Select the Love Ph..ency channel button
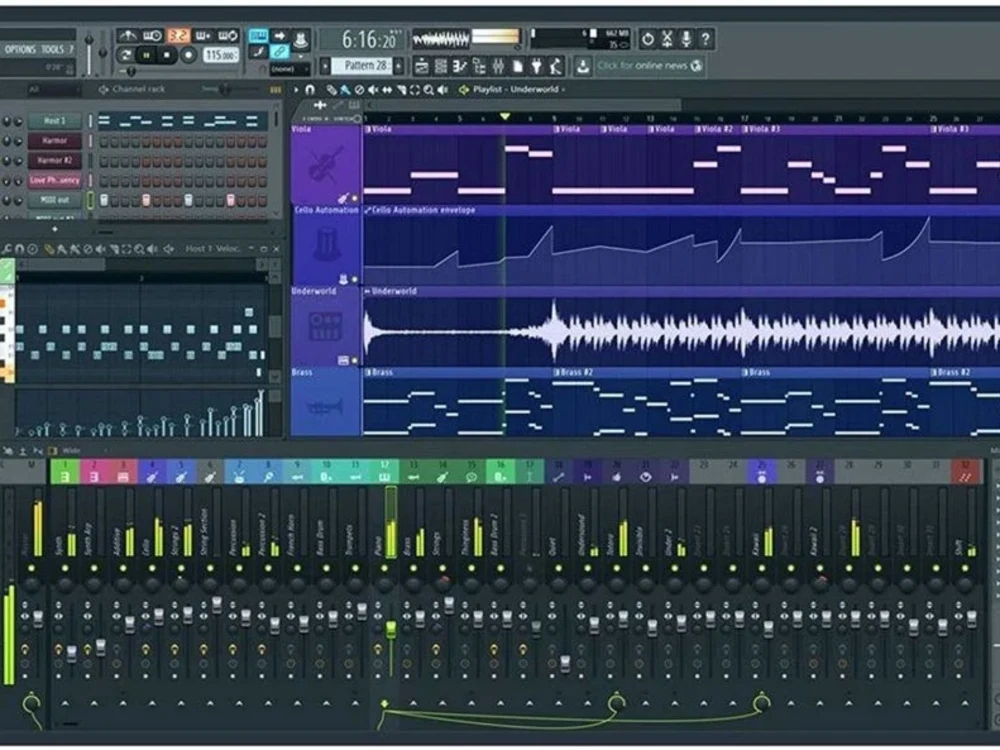1000x750 pixels. tap(55, 180)
